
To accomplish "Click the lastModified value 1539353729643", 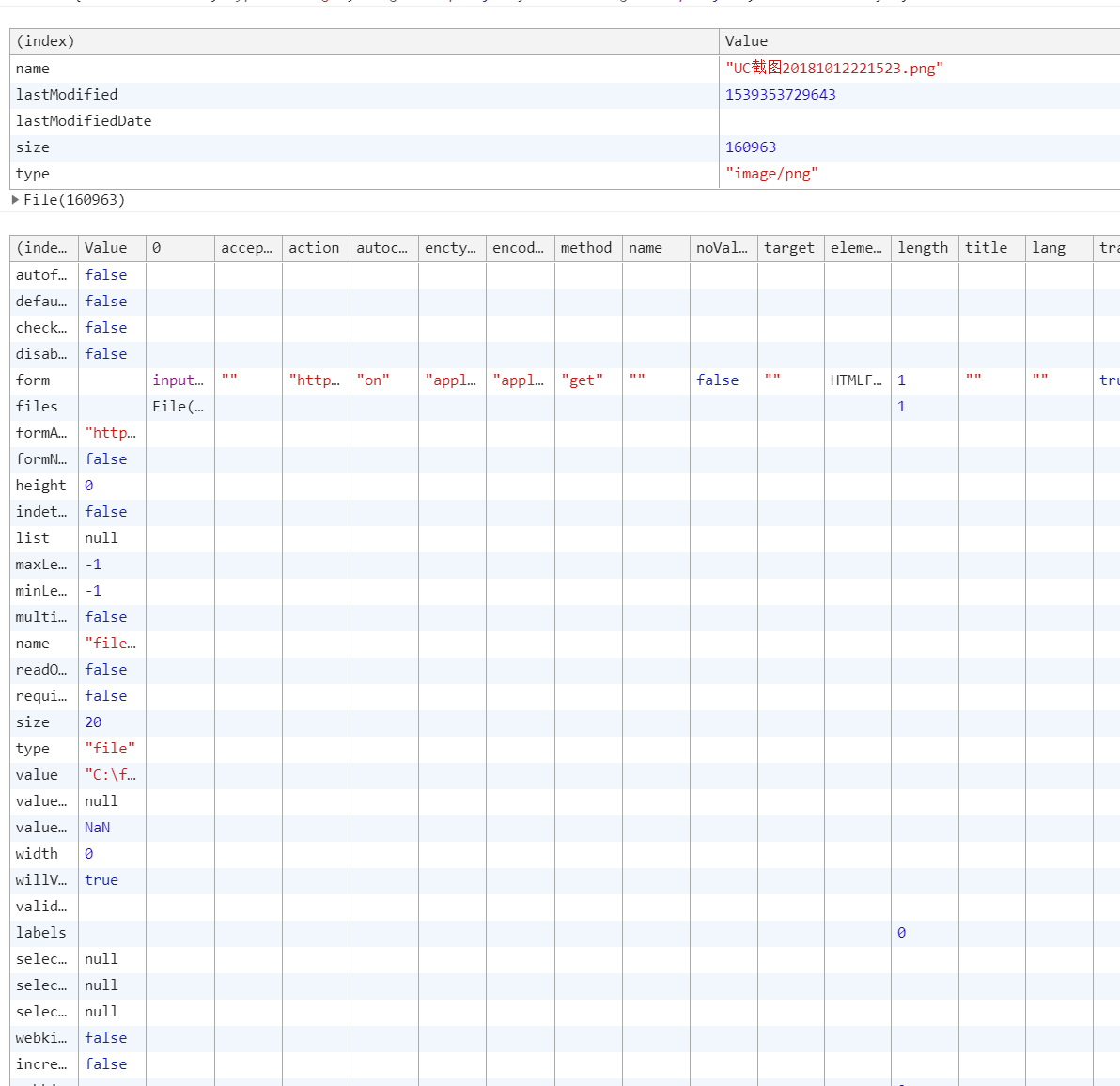I will pyautogui.click(x=780, y=95).
